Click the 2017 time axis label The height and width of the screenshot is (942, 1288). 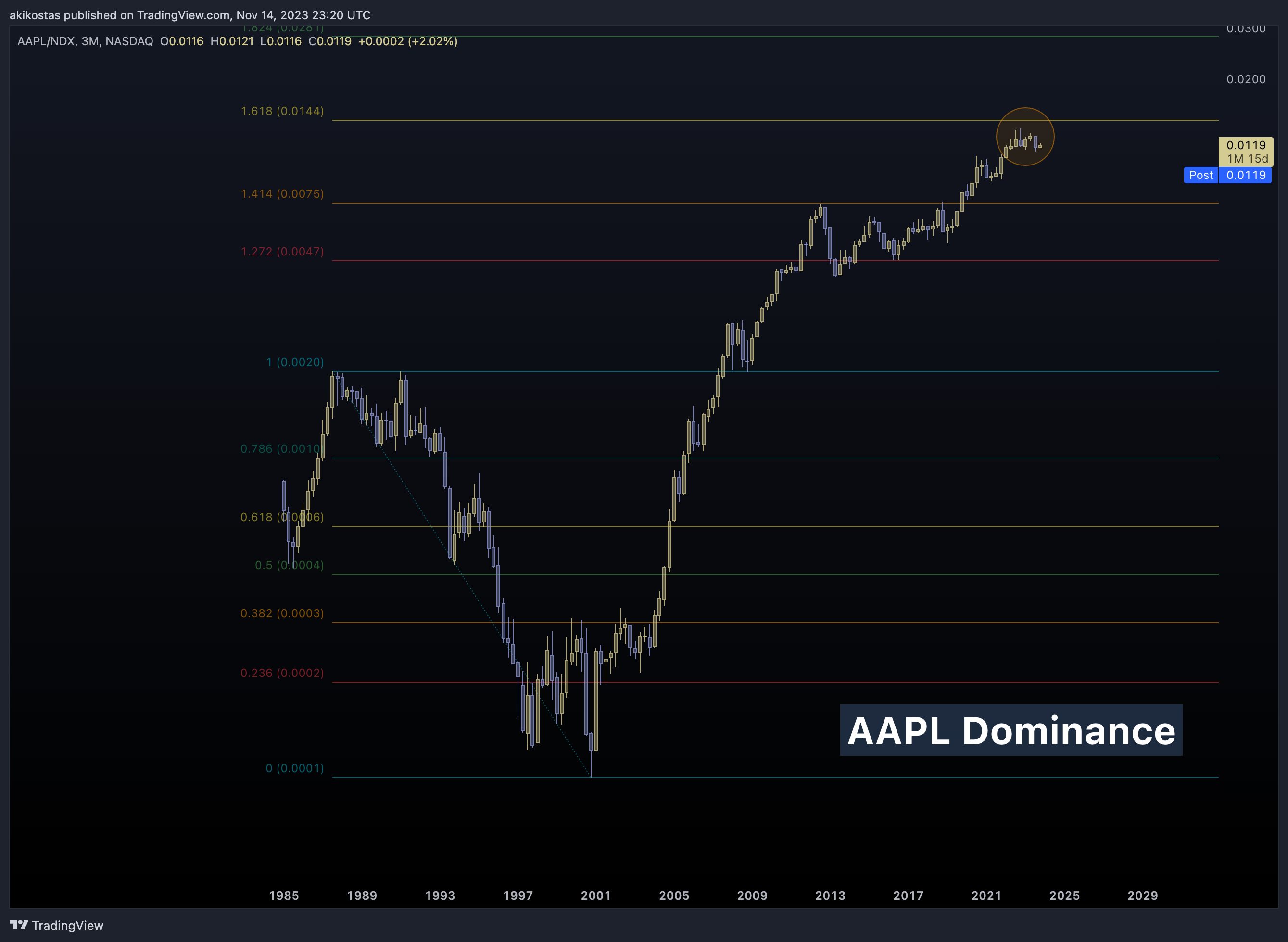[x=909, y=896]
